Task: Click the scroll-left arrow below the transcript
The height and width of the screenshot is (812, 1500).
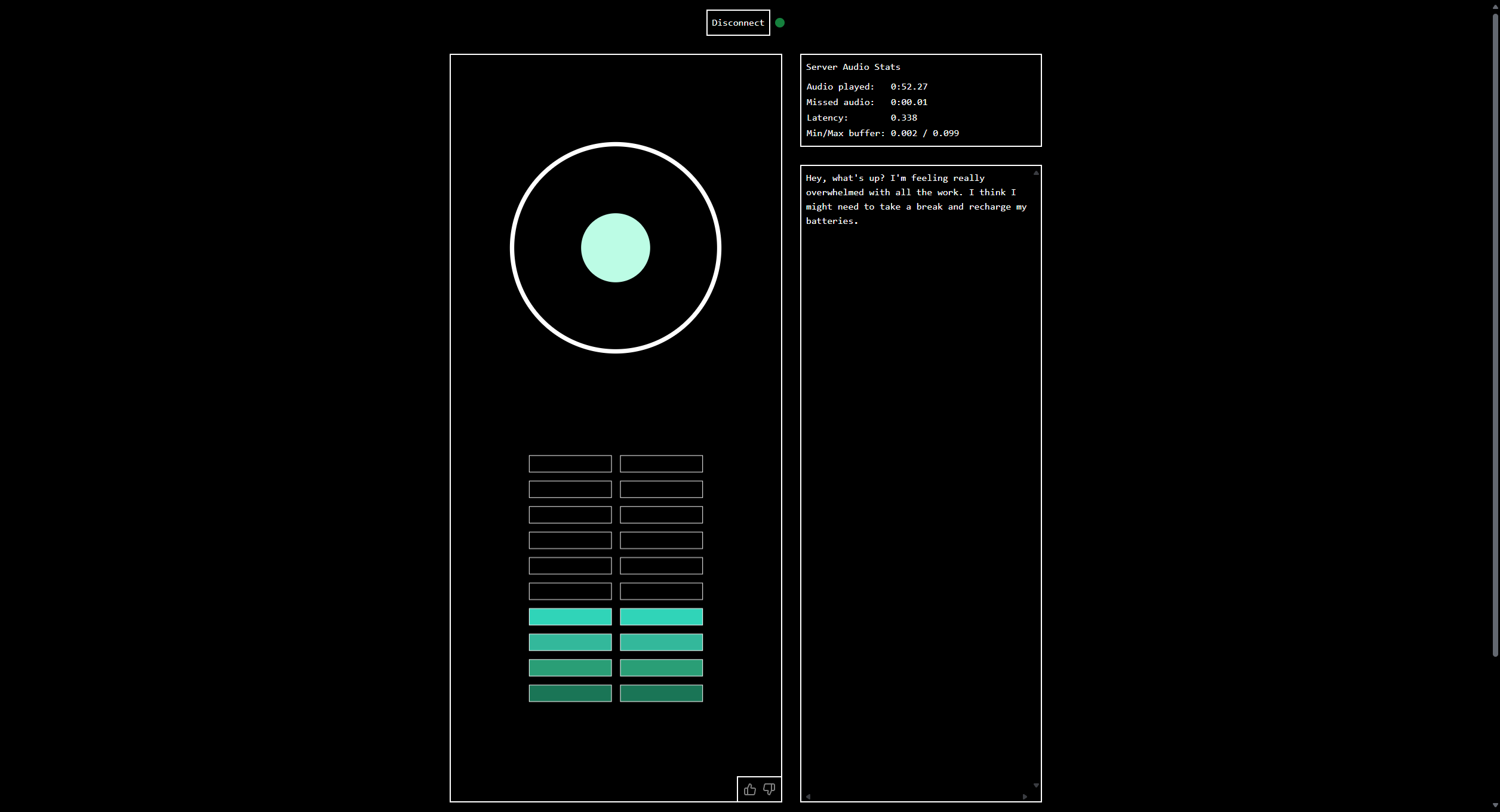Action: [809, 796]
